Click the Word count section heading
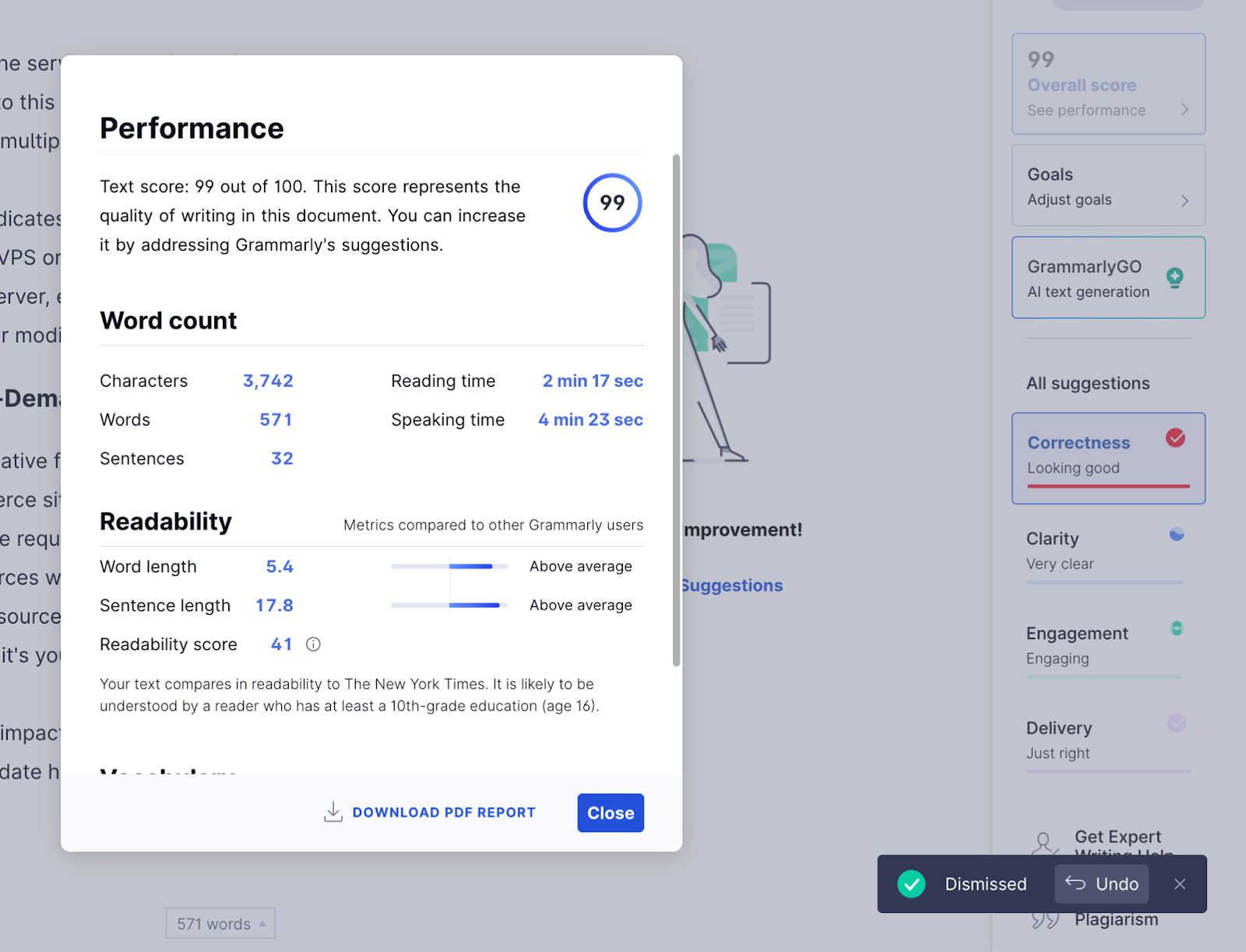The image size is (1246, 952). (168, 321)
